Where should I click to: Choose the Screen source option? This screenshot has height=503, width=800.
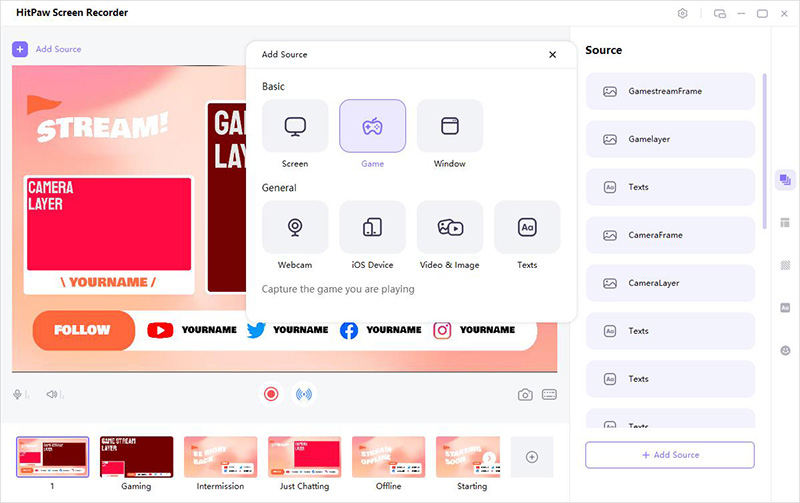(x=295, y=127)
